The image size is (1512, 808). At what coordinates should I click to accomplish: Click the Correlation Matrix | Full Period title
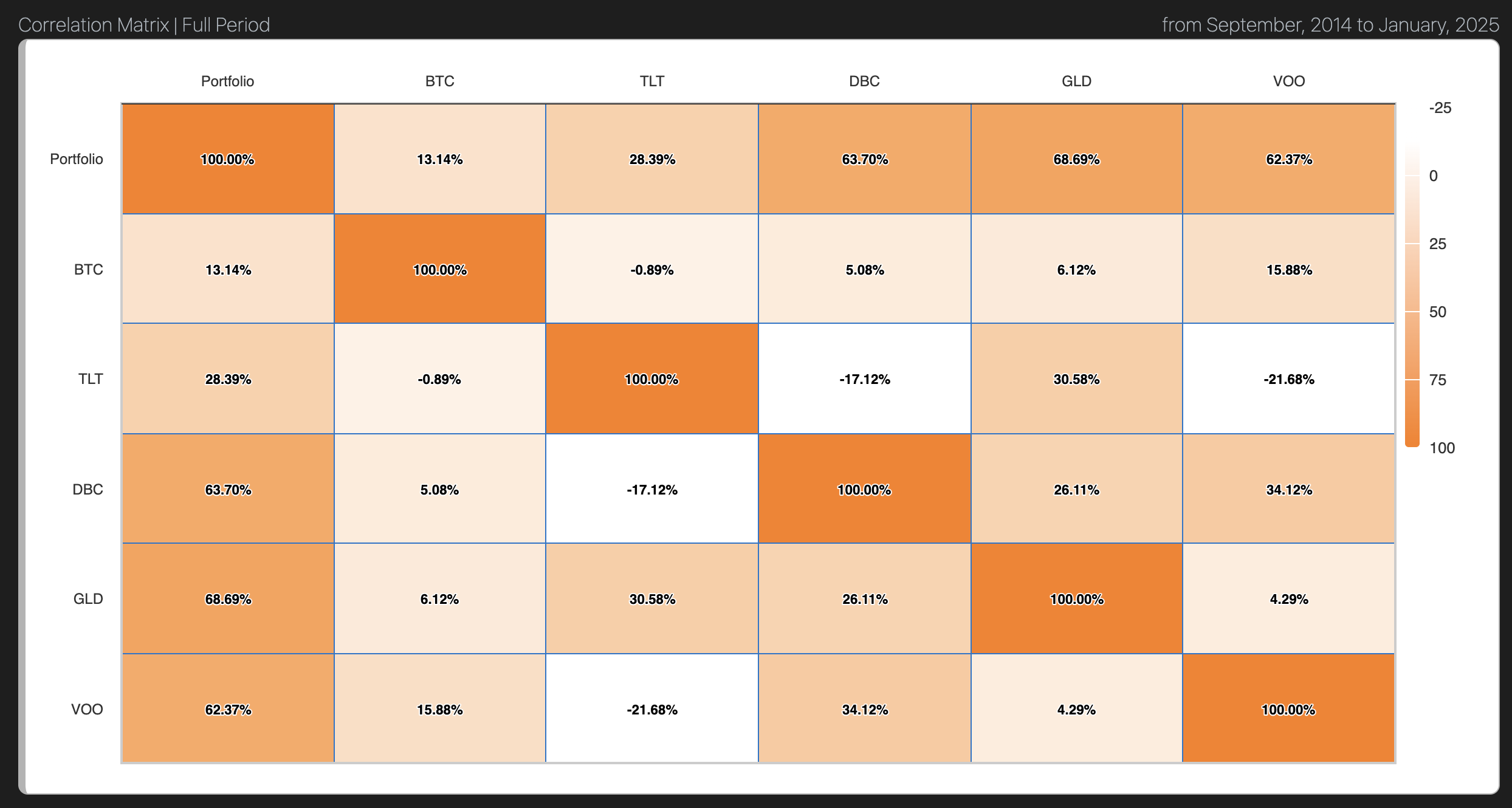[144, 25]
